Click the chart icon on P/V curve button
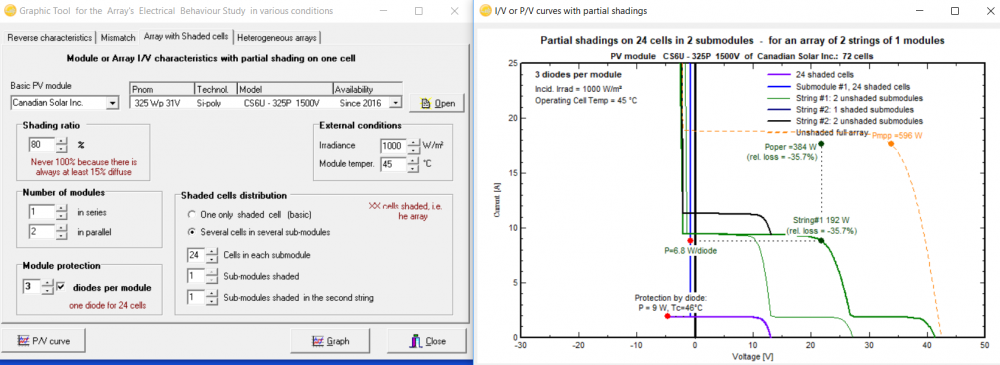 [24, 341]
